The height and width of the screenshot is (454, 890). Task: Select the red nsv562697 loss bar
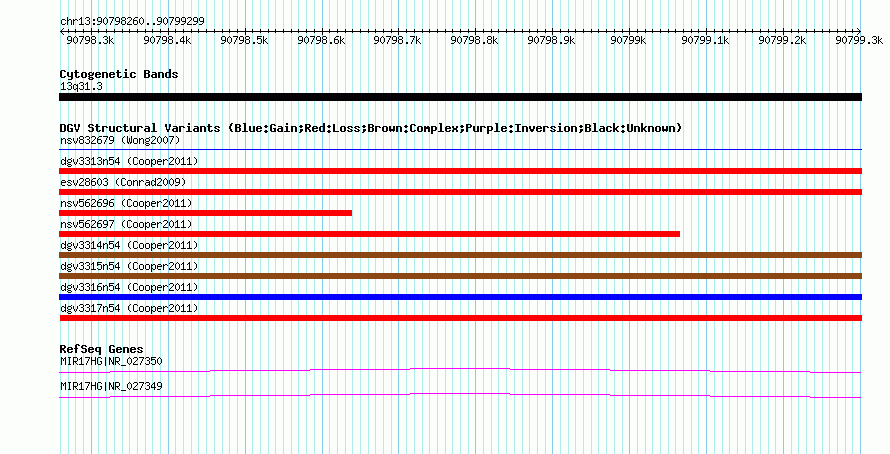[370, 234]
